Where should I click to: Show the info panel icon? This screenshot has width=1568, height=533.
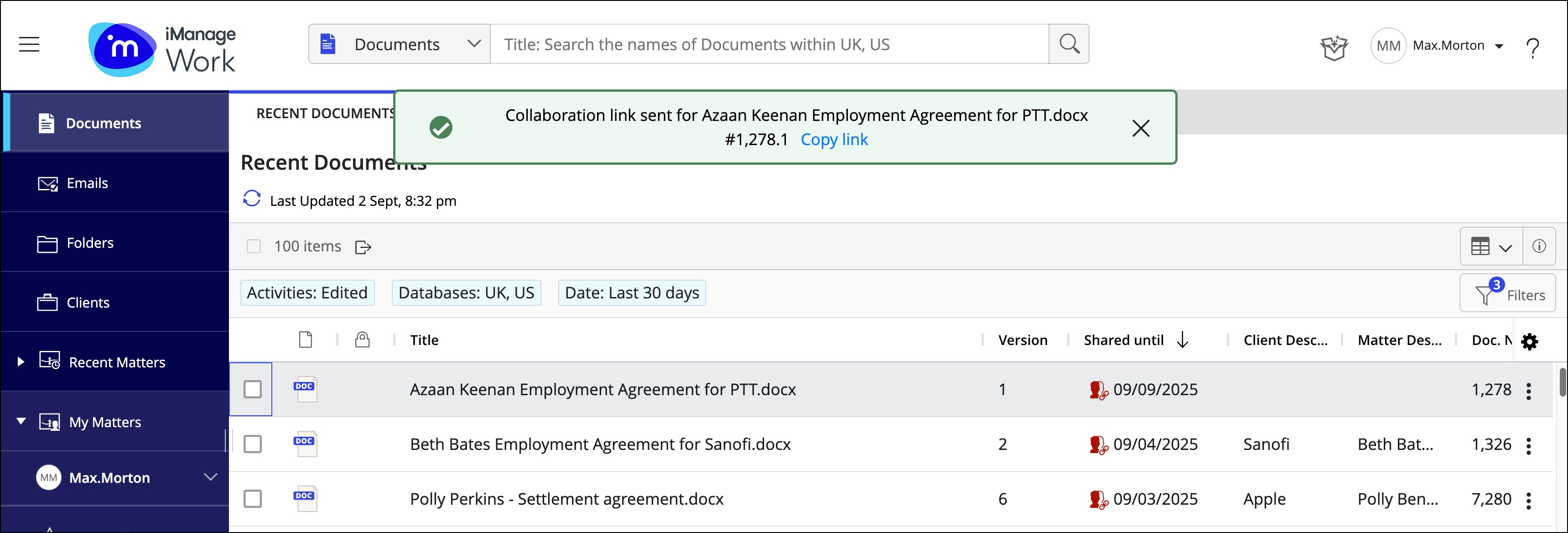[1539, 246]
